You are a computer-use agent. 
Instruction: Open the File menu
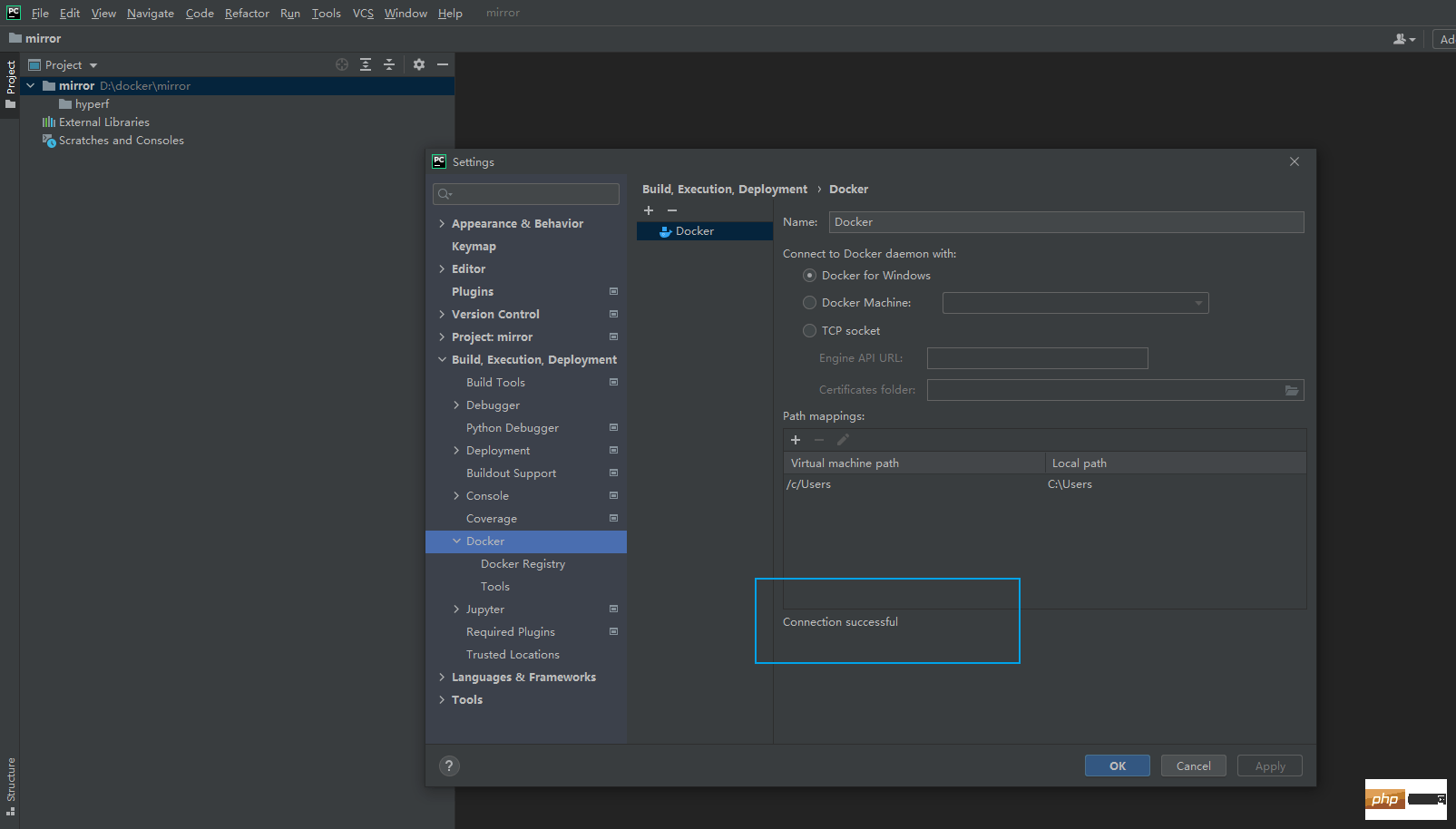[40, 13]
